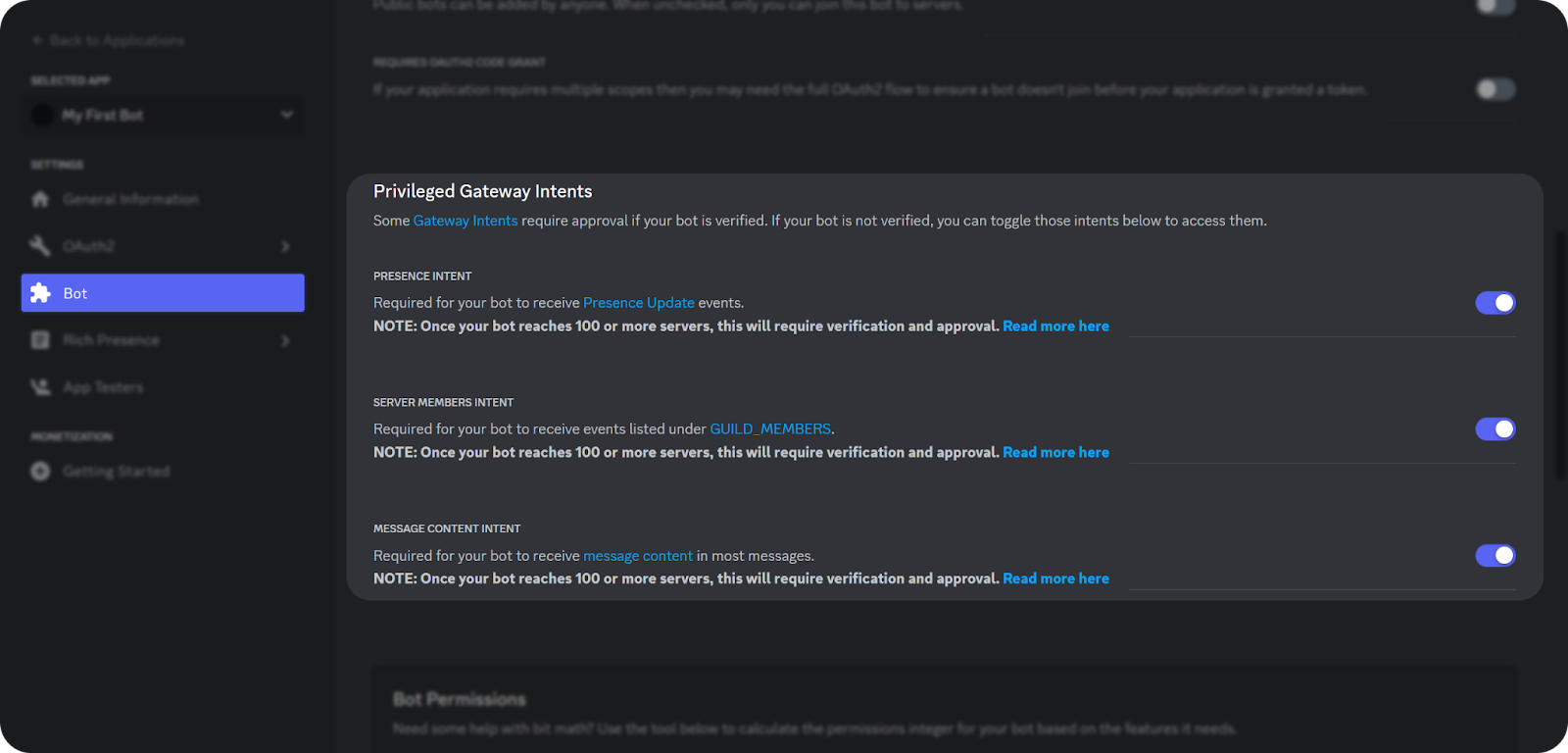Click Read more here under Presence Intent

(1055, 326)
